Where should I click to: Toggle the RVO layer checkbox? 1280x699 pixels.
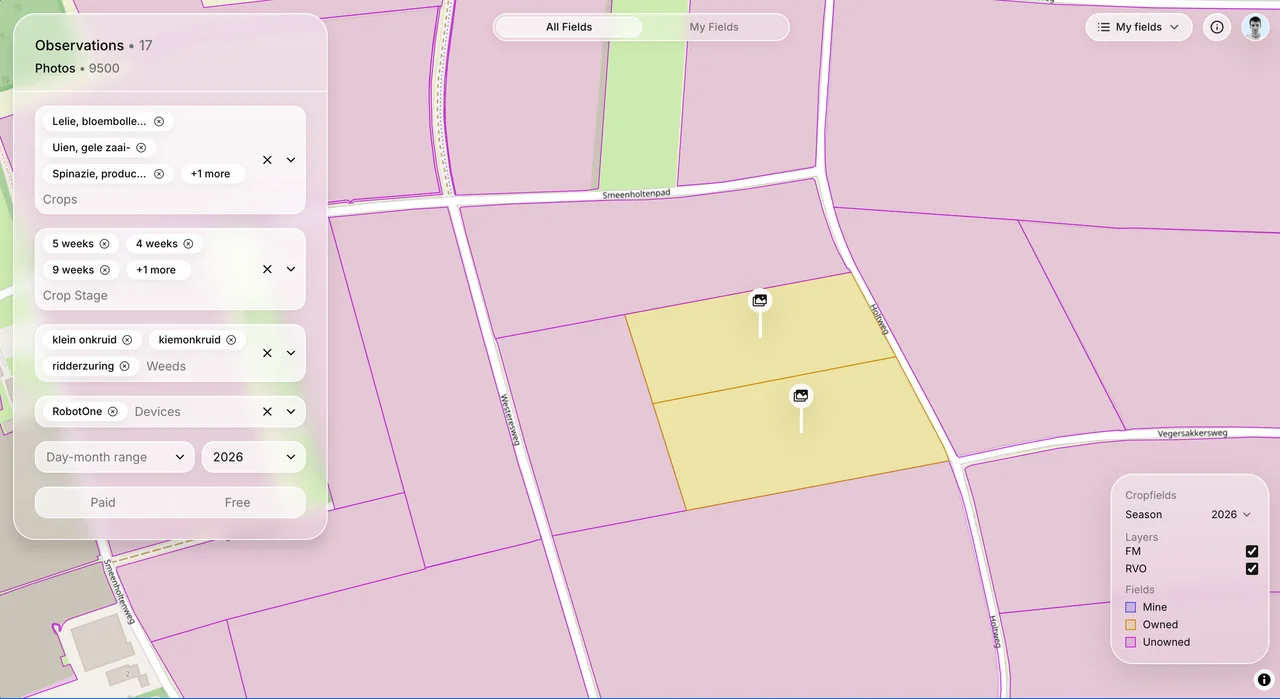tap(1252, 569)
